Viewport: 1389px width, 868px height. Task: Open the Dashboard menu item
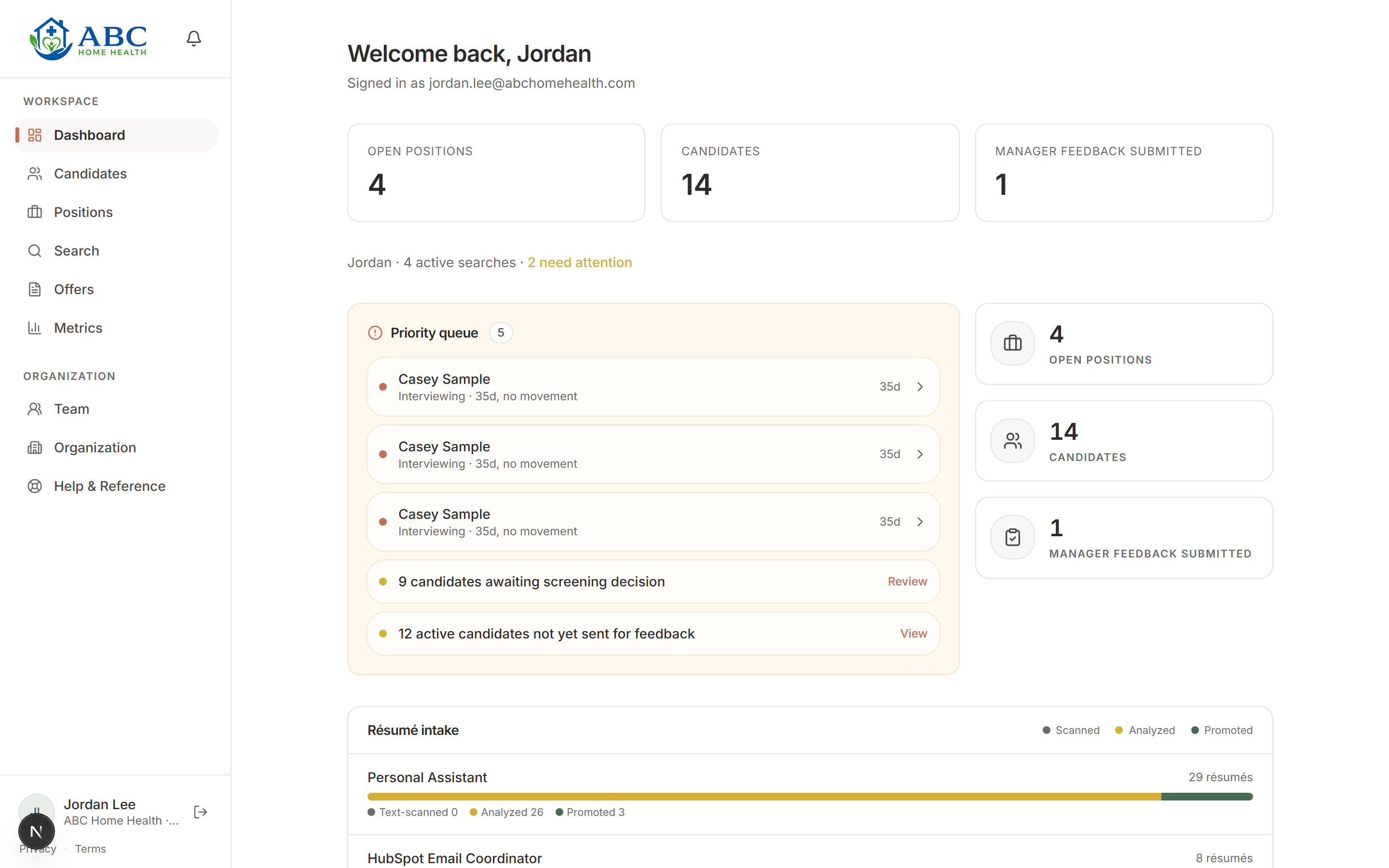click(115, 135)
